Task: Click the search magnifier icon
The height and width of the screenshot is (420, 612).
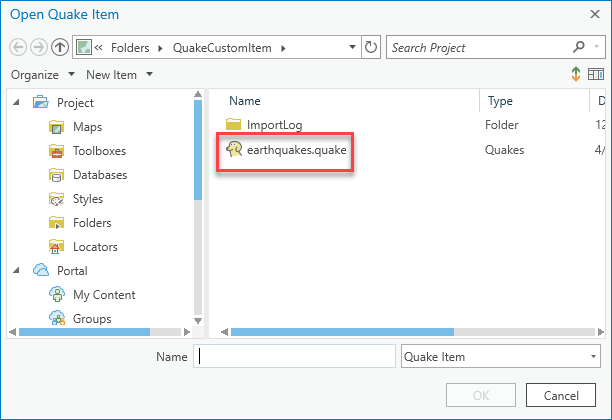Action: pyautogui.click(x=579, y=47)
